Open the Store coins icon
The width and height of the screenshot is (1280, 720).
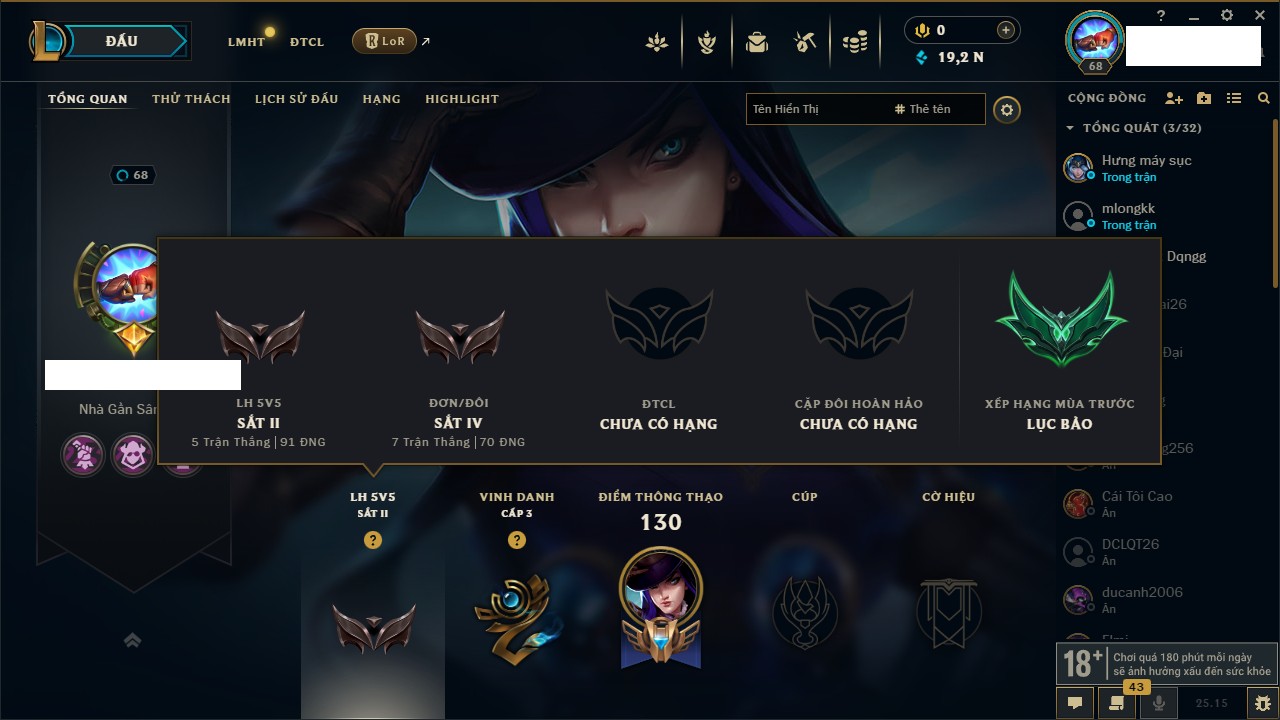(x=854, y=42)
